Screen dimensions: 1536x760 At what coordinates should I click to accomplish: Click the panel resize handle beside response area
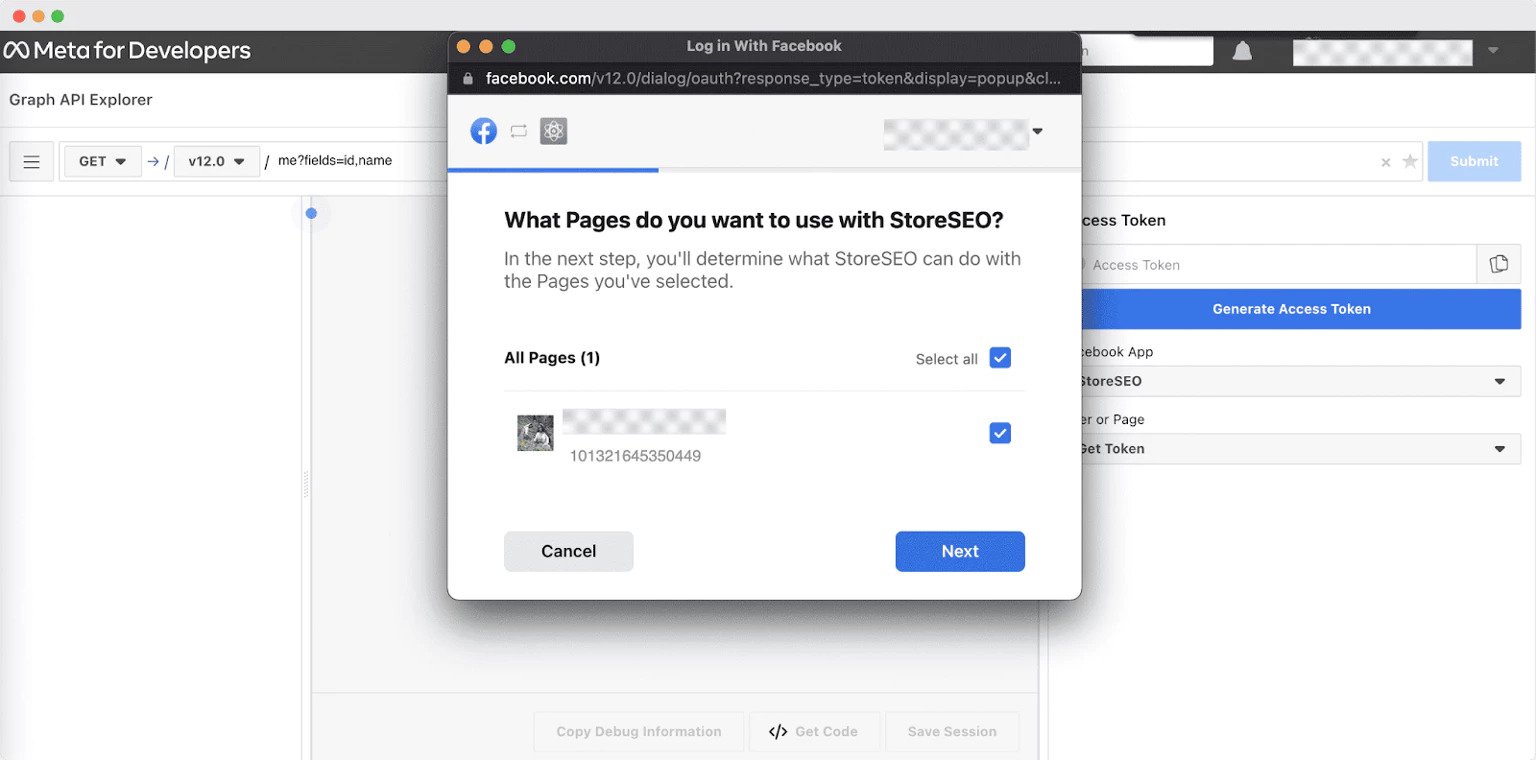tap(306, 484)
